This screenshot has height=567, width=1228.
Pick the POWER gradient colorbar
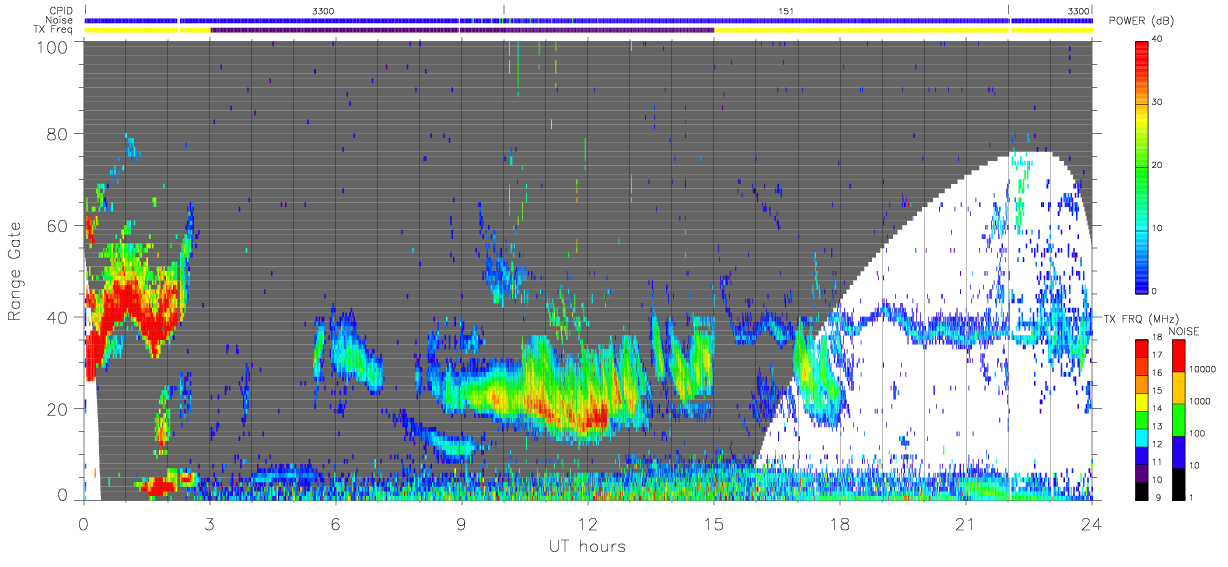(1144, 165)
